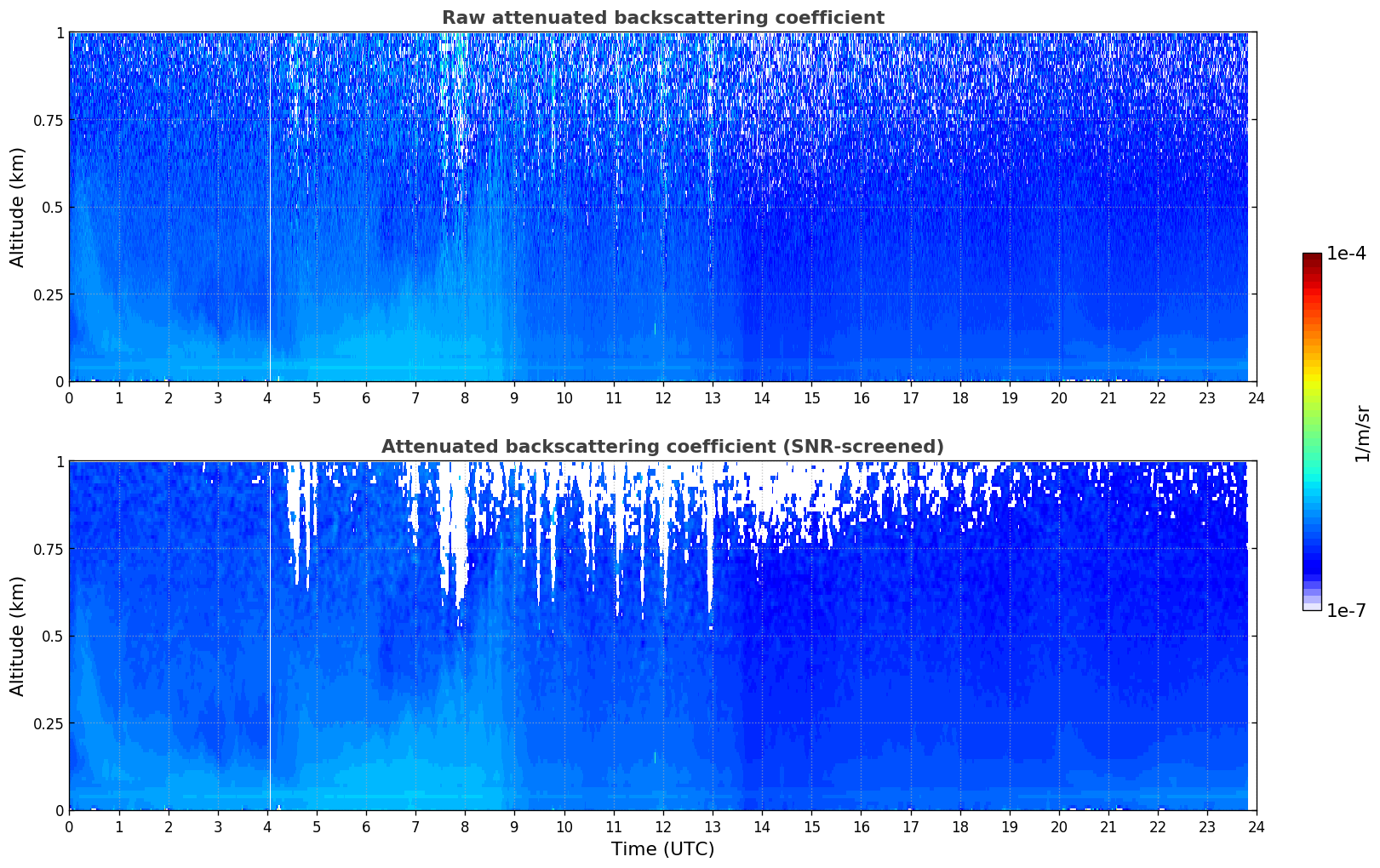Click the "Raw attenuated backscattering coefficient" title
This screenshot has width=1380, height=868.
662,18
